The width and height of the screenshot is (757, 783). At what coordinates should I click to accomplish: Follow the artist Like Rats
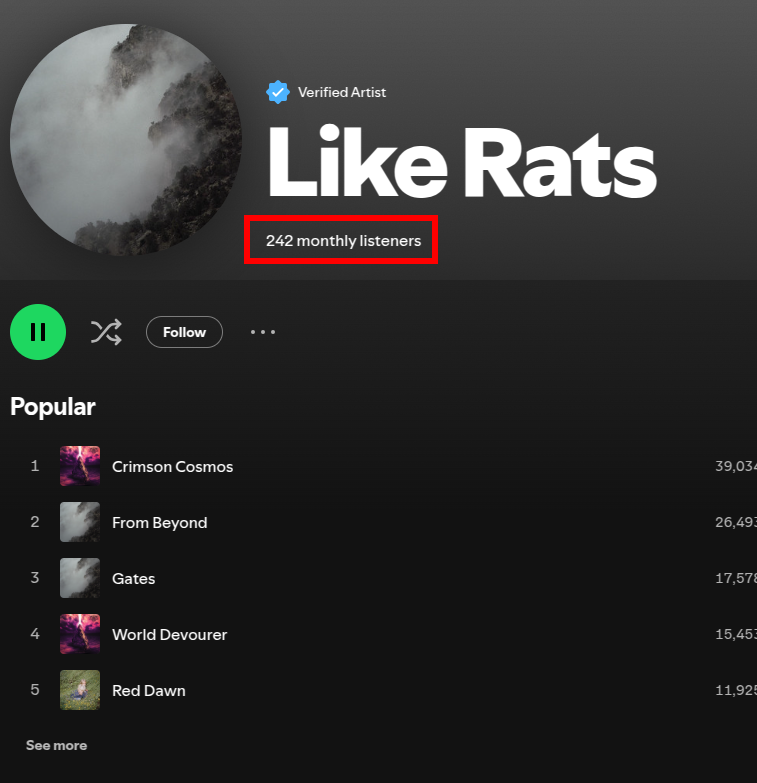point(184,332)
